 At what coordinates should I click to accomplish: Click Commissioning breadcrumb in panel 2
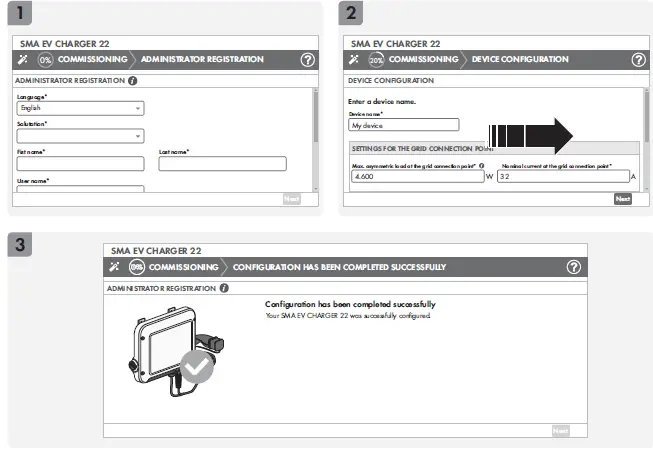click(x=424, y=59)
